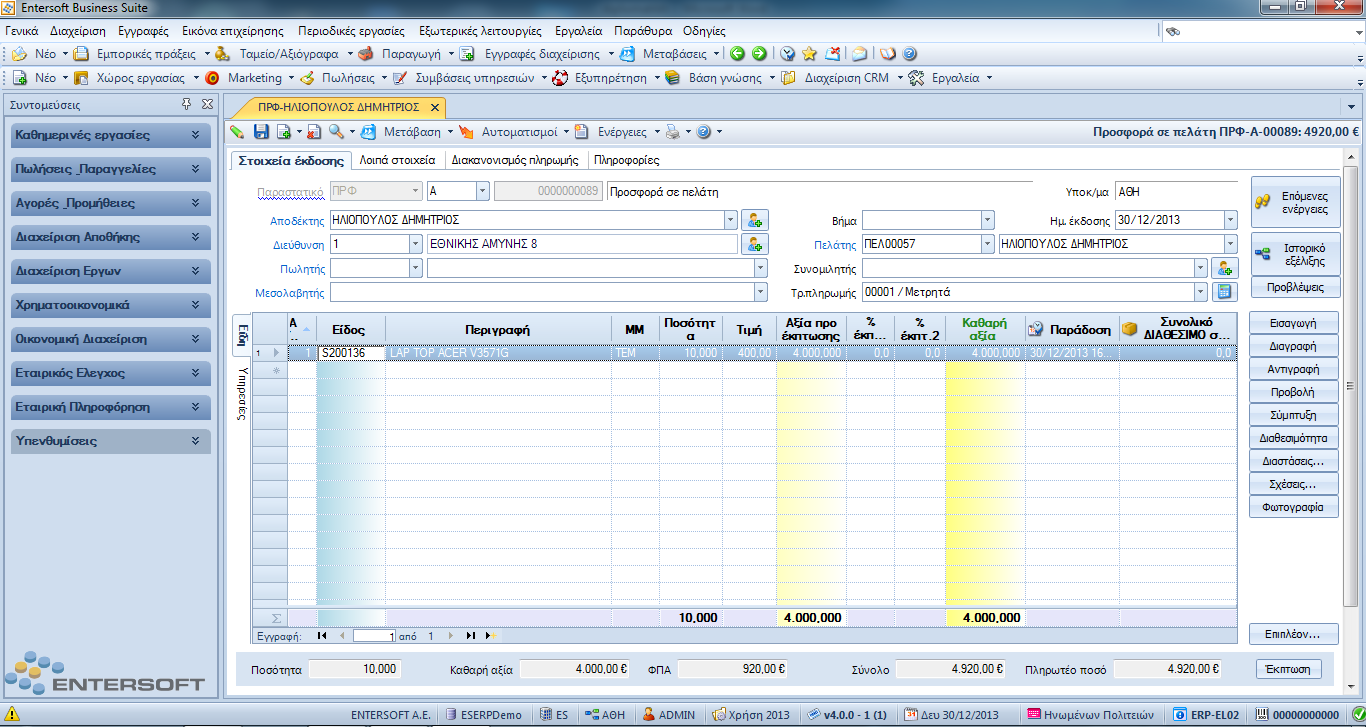Image resolution: width=1368 pixels, height=727 pixels.
Task: Open the Παράθυρα menu
Action: pyautogui.click(x=643, y=31)
